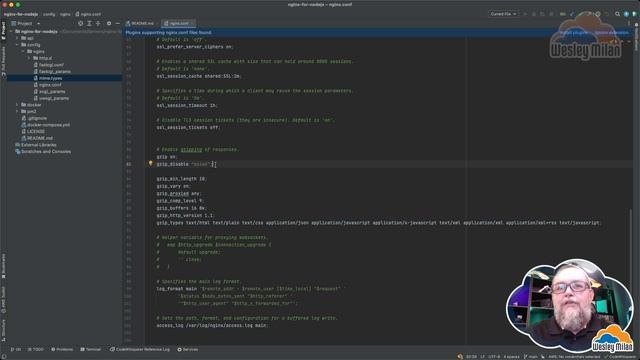The image size is (640, 360).
Task: Select LICENSE file
Action: [33, 131]
